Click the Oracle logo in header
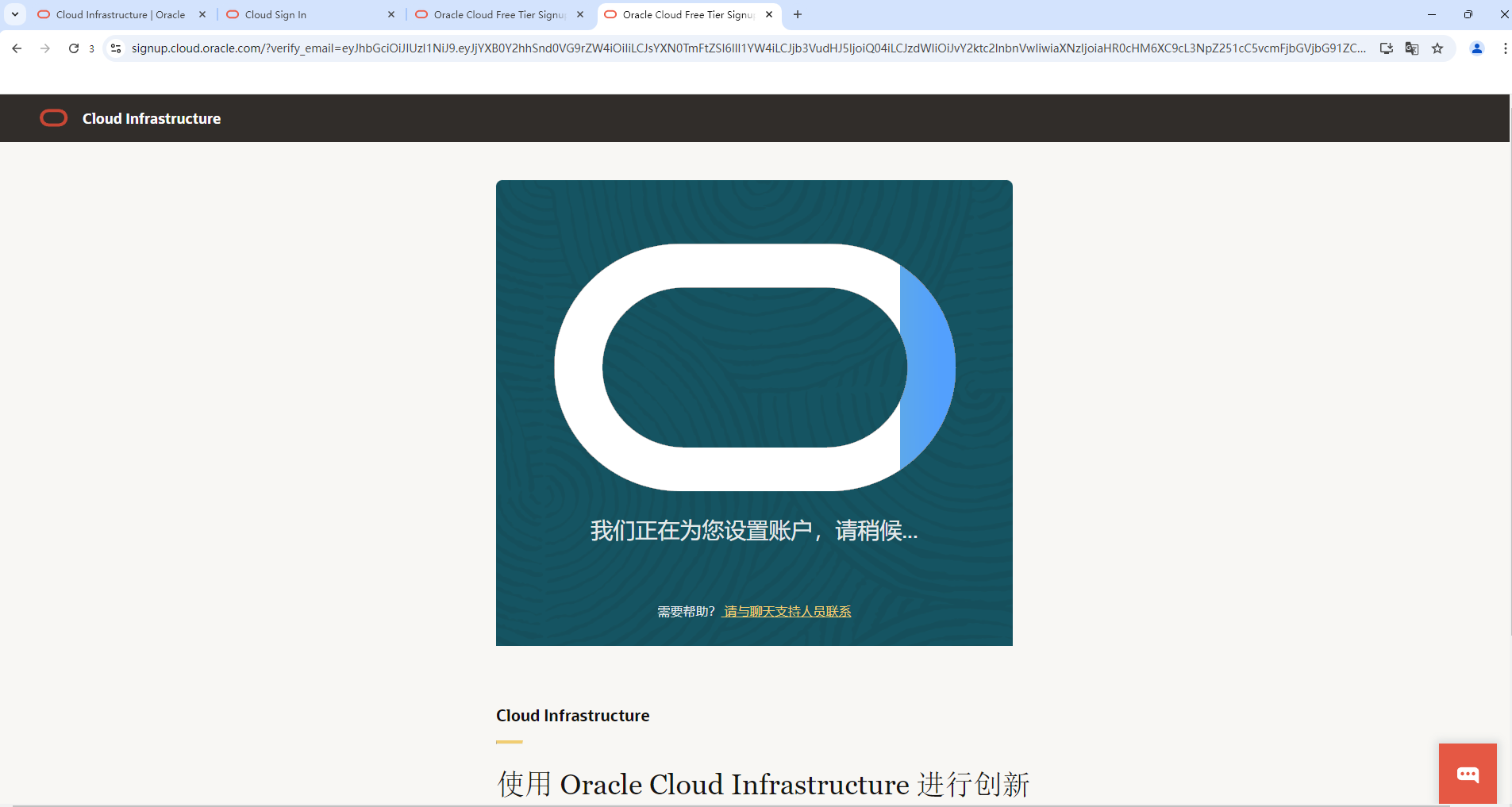This screenshot has width=1512, height=807. 54,118
